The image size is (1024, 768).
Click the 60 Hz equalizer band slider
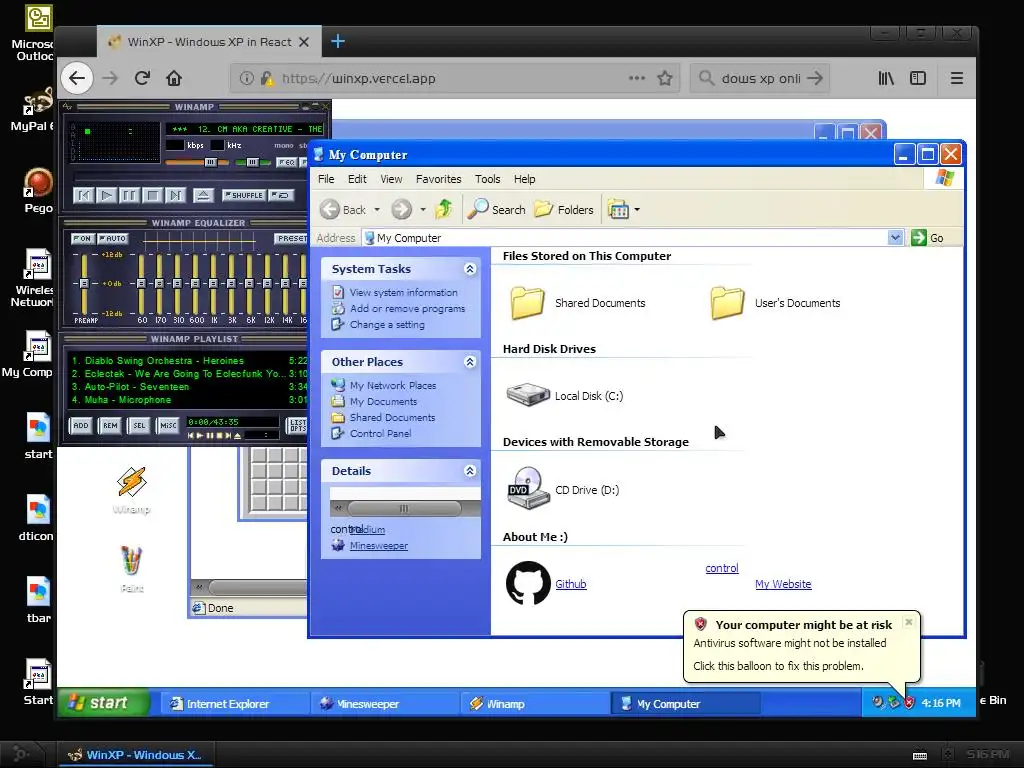click(x=141, y=284)
